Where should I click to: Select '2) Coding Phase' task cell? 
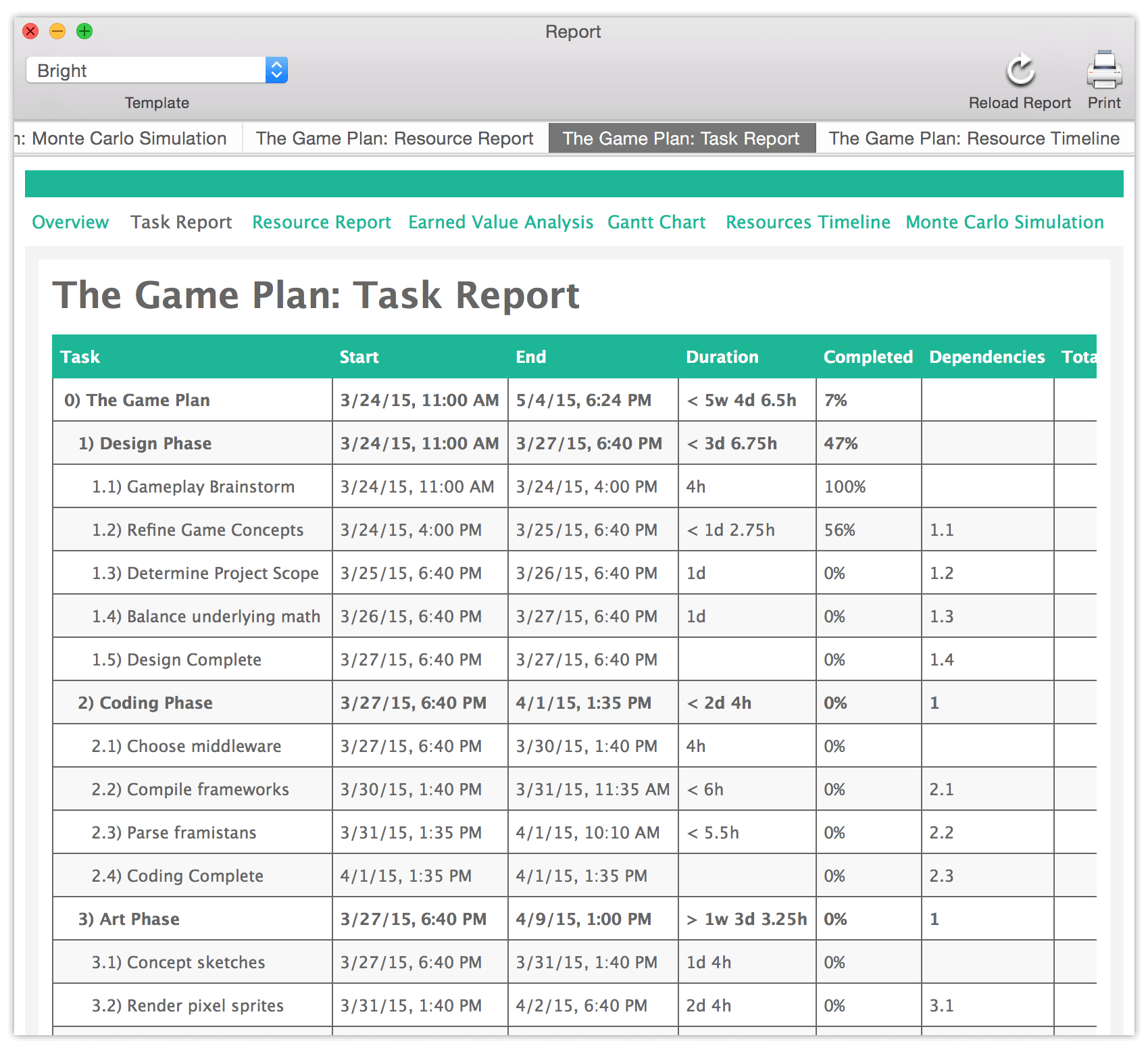click(193, 703)
